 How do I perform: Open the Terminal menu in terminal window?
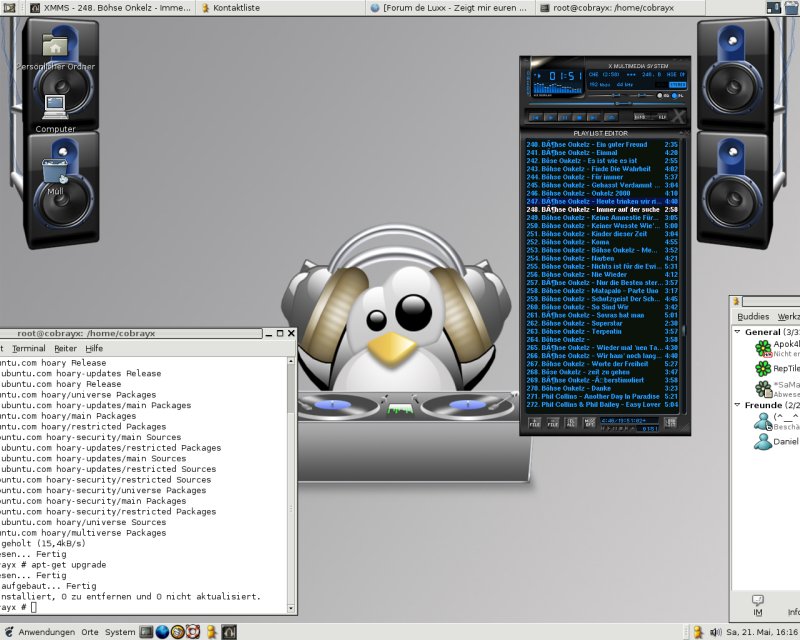(29, 348)
